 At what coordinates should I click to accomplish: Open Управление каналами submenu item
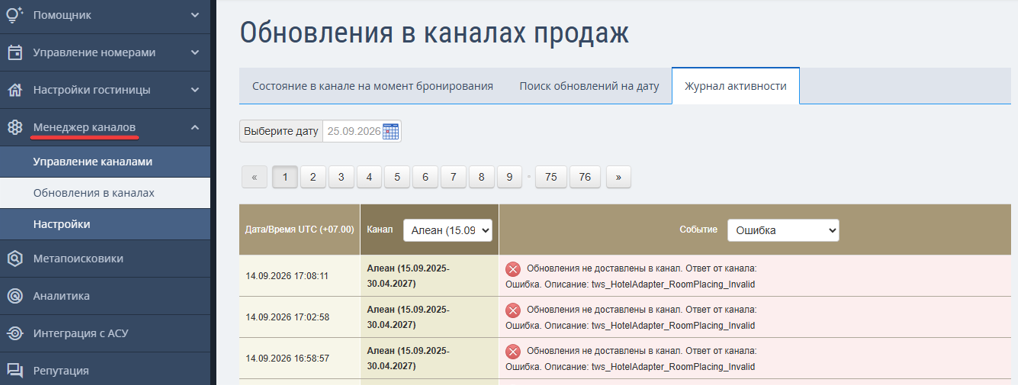[105, 162]
